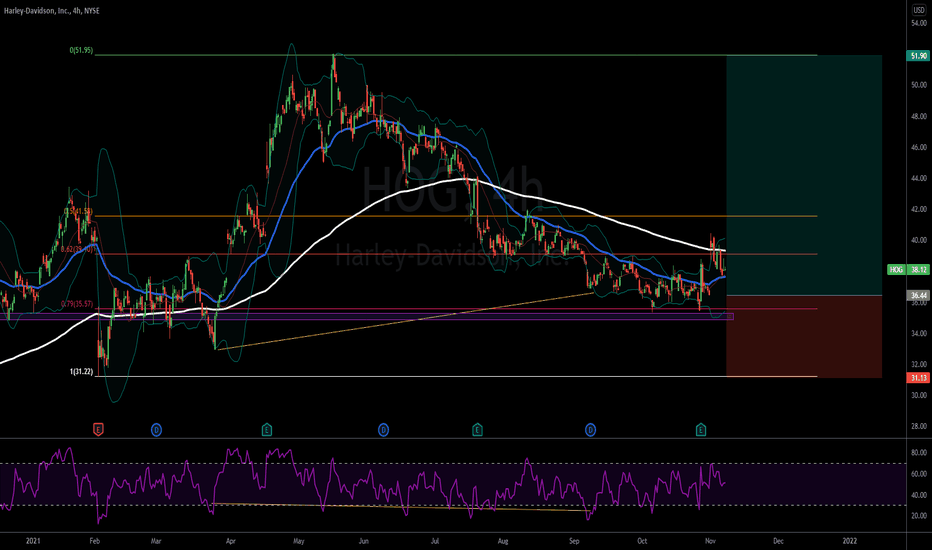The height and width of the screenshot is (550, 932).
Task: Click 20.00 on the RSI axis
Action: point(919,516)
